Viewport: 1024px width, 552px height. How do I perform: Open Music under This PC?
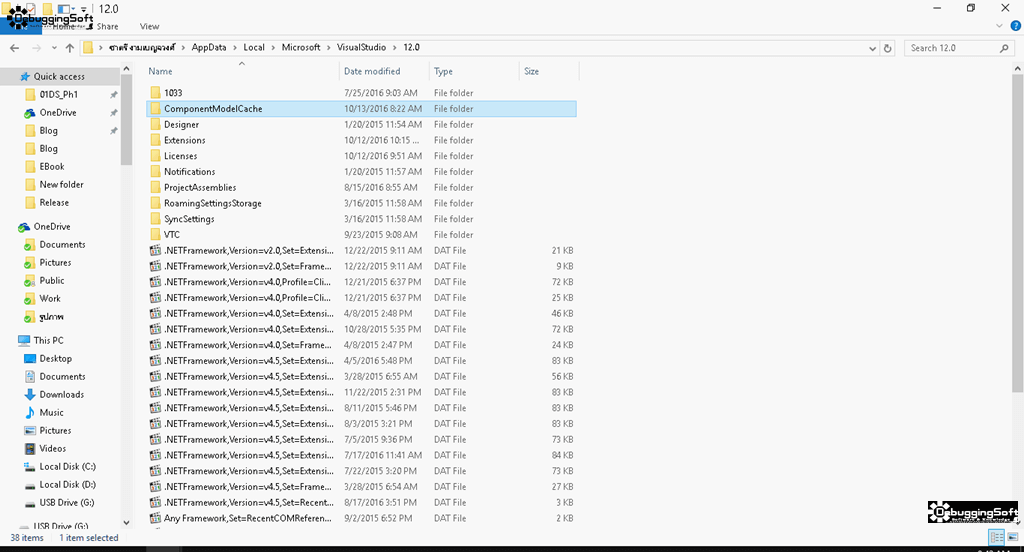point(51,413)
